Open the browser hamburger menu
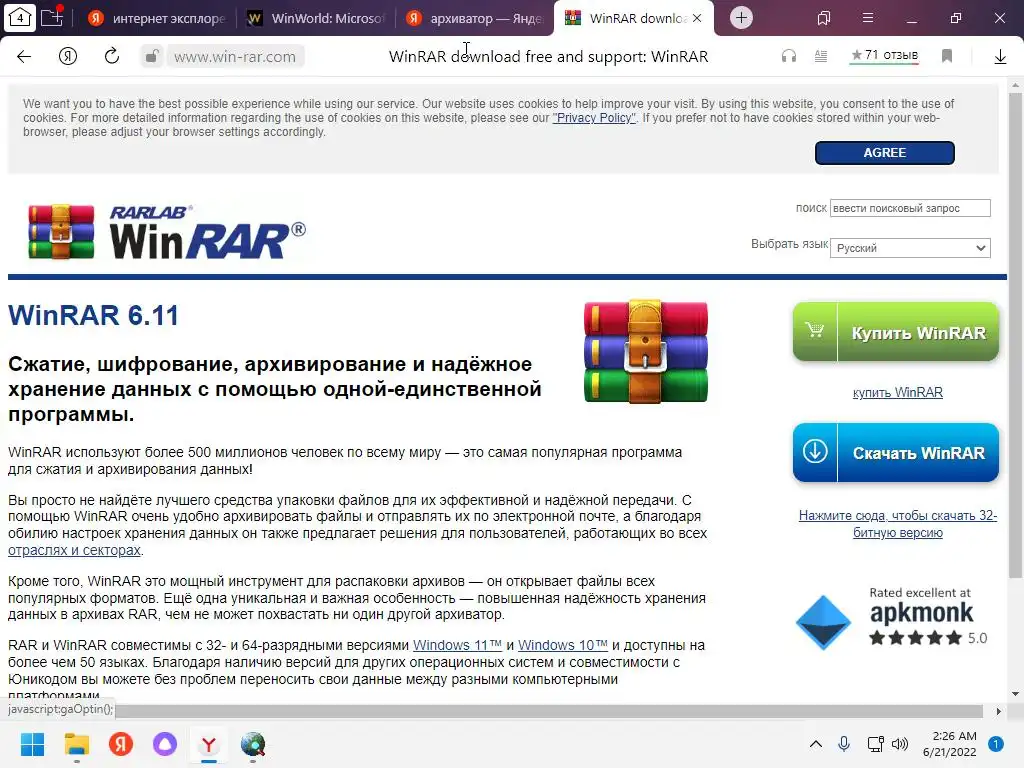Viewport: 1024px width, 768px height. click(x=868, y=18)
